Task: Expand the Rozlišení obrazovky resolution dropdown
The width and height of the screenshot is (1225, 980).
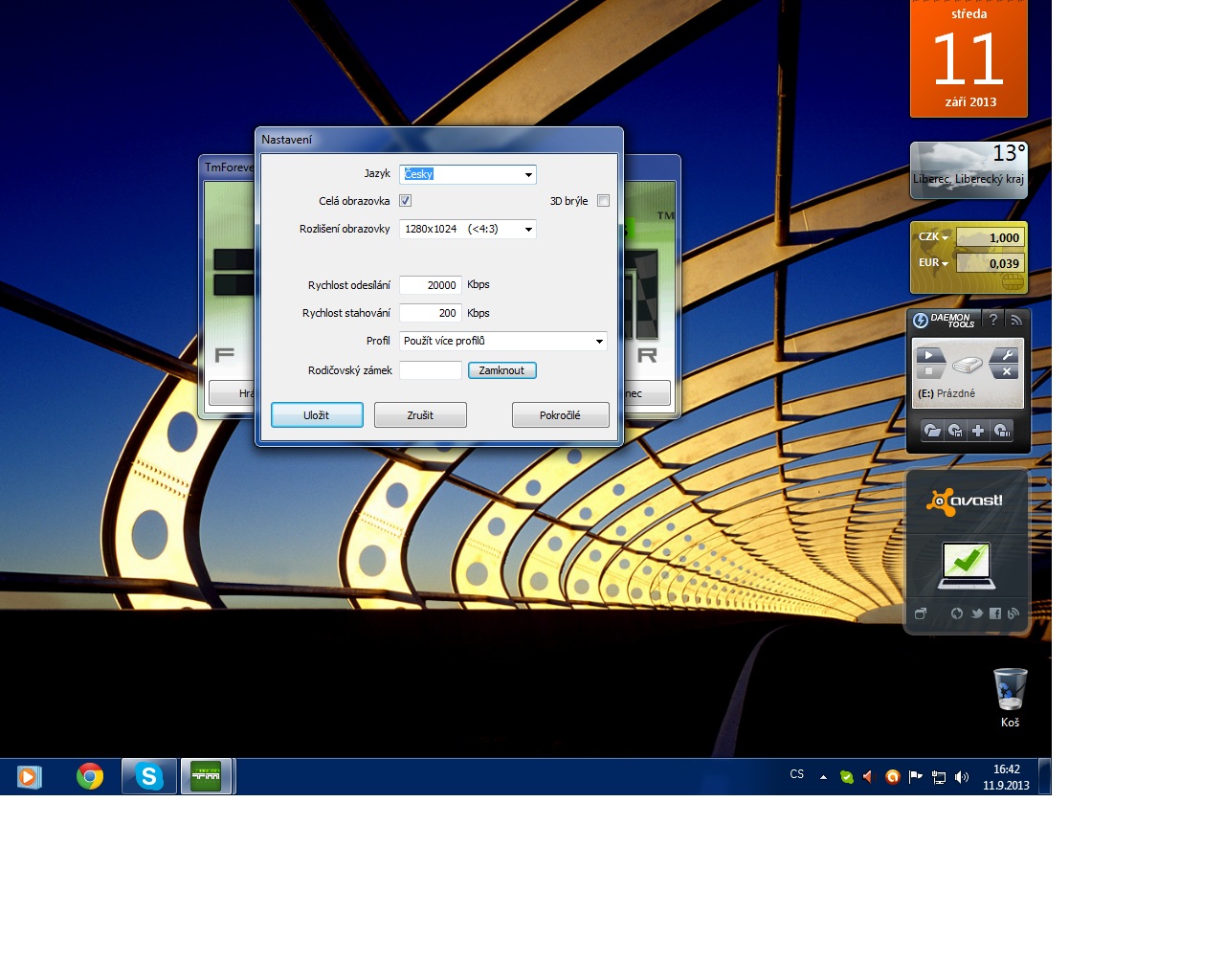Action: 528,230
